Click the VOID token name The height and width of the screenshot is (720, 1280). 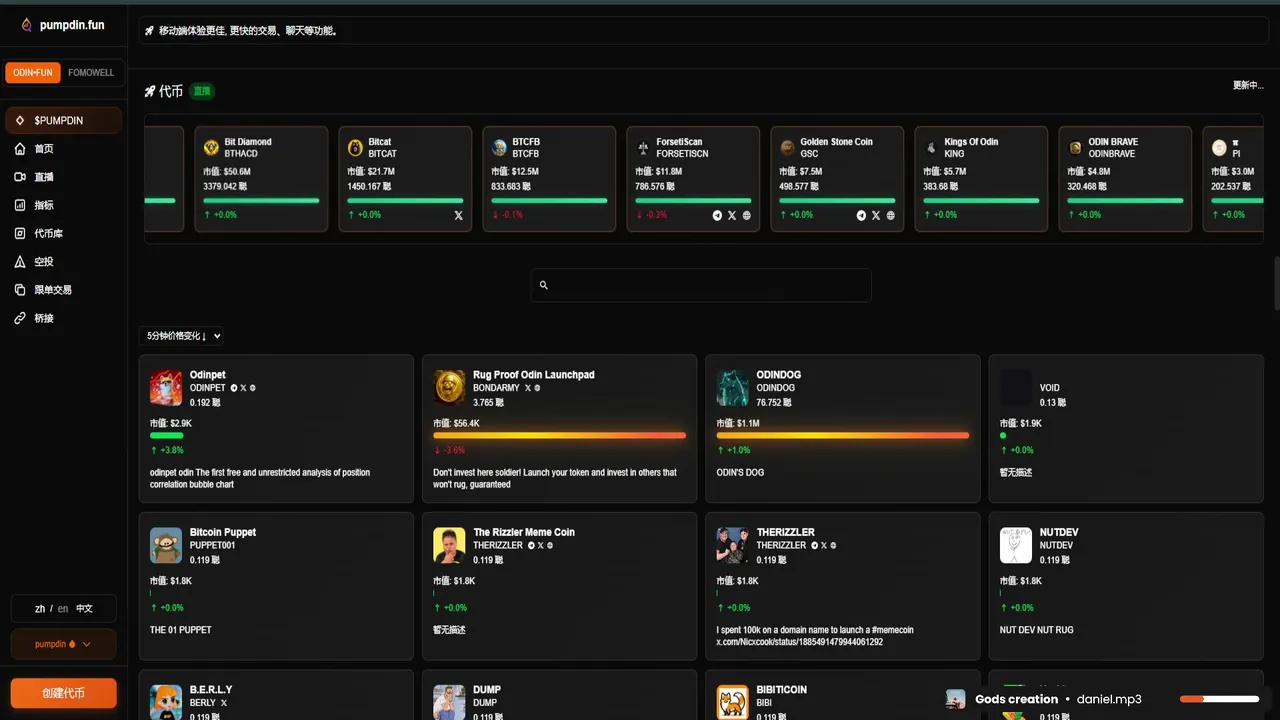pyautogui.click(x=1050, y=388)
